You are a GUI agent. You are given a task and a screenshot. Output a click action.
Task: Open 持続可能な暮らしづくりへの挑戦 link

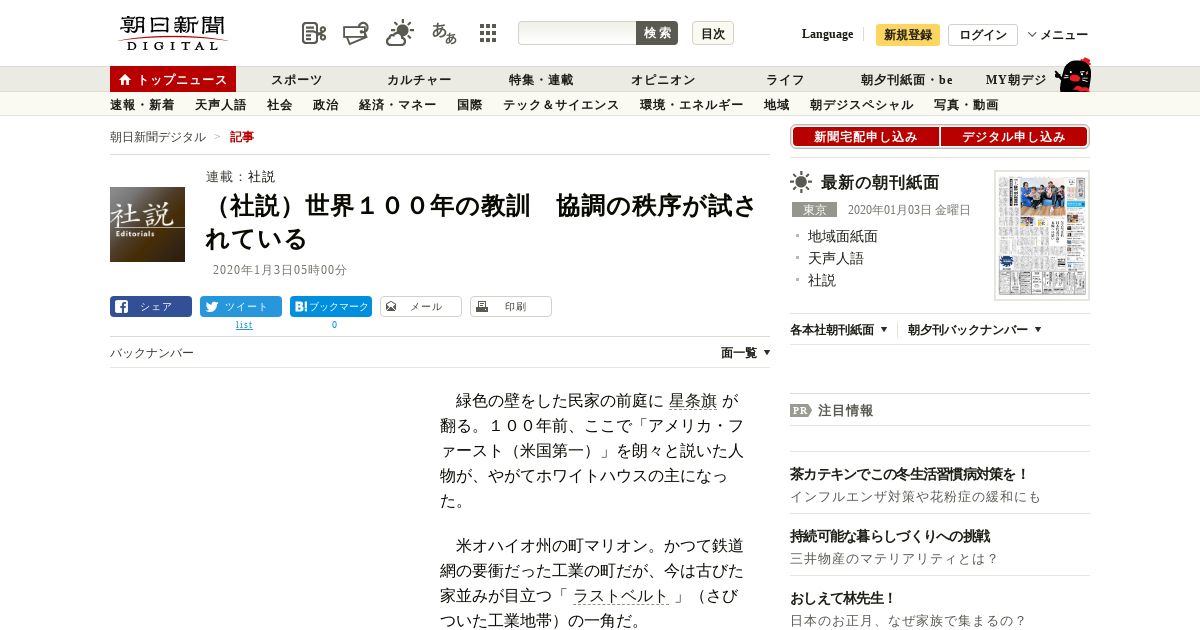tap(890, 536)
